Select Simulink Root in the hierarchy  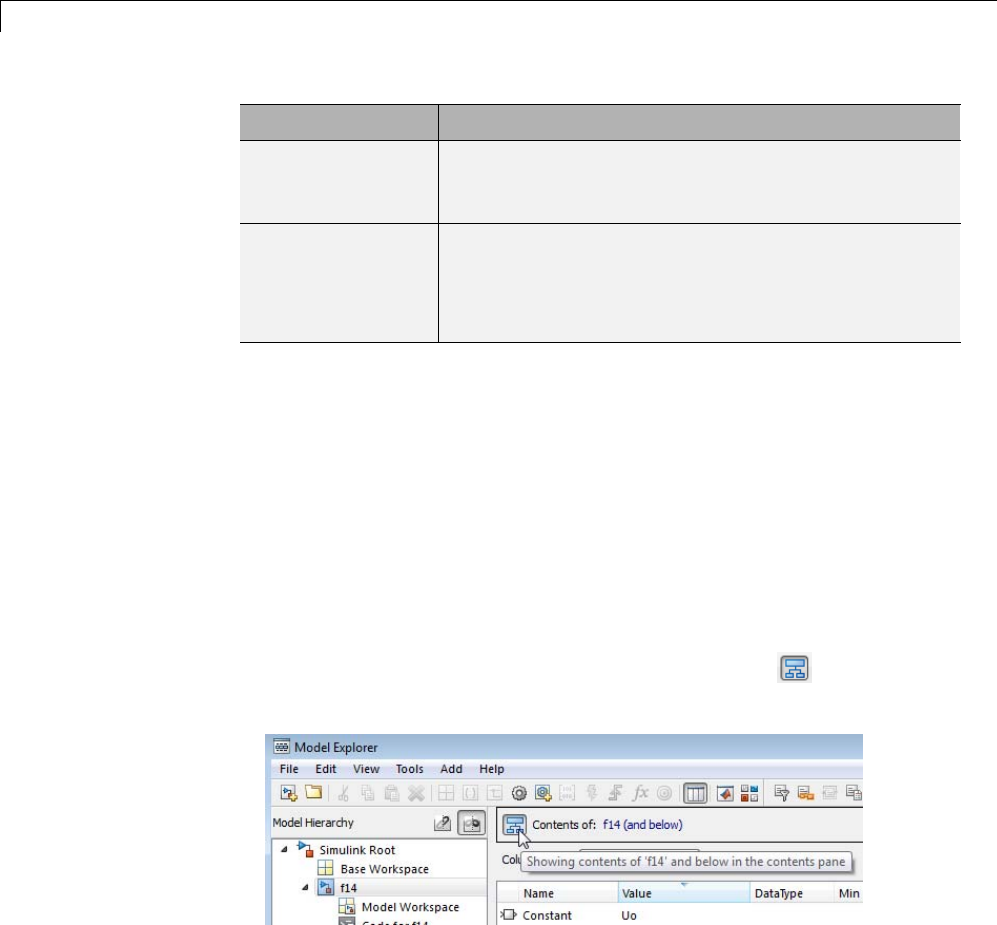[x=357, y=850]
